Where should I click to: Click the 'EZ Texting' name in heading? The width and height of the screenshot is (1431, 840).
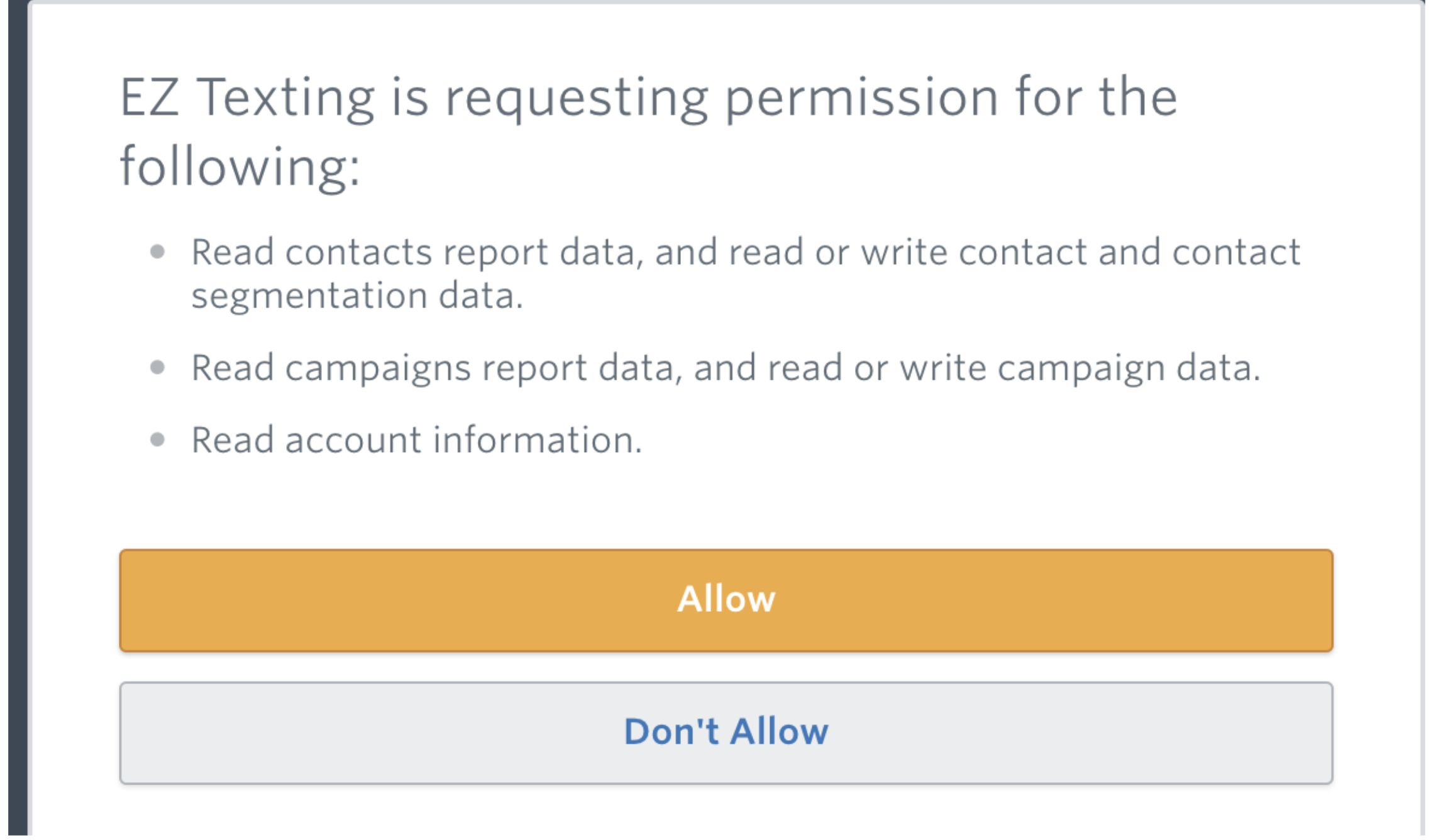[246, 97]
